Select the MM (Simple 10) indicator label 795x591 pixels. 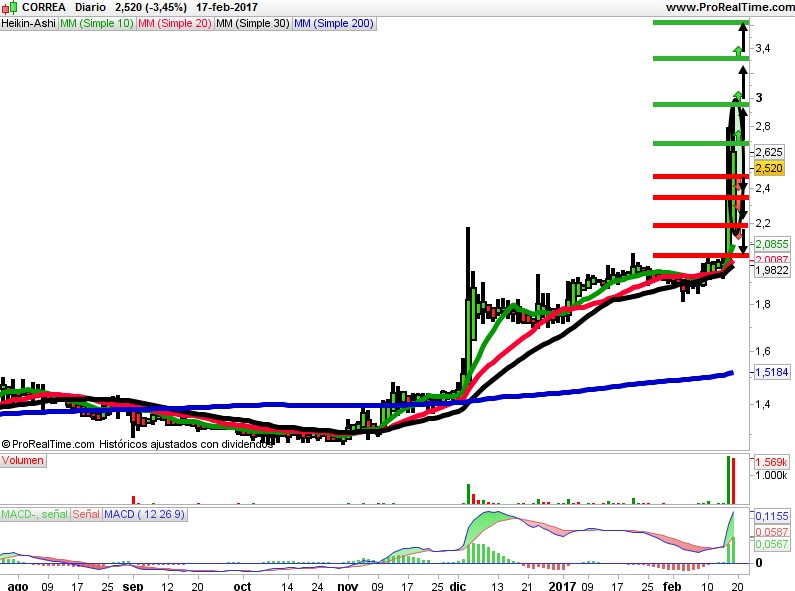(x=97, y=23)
